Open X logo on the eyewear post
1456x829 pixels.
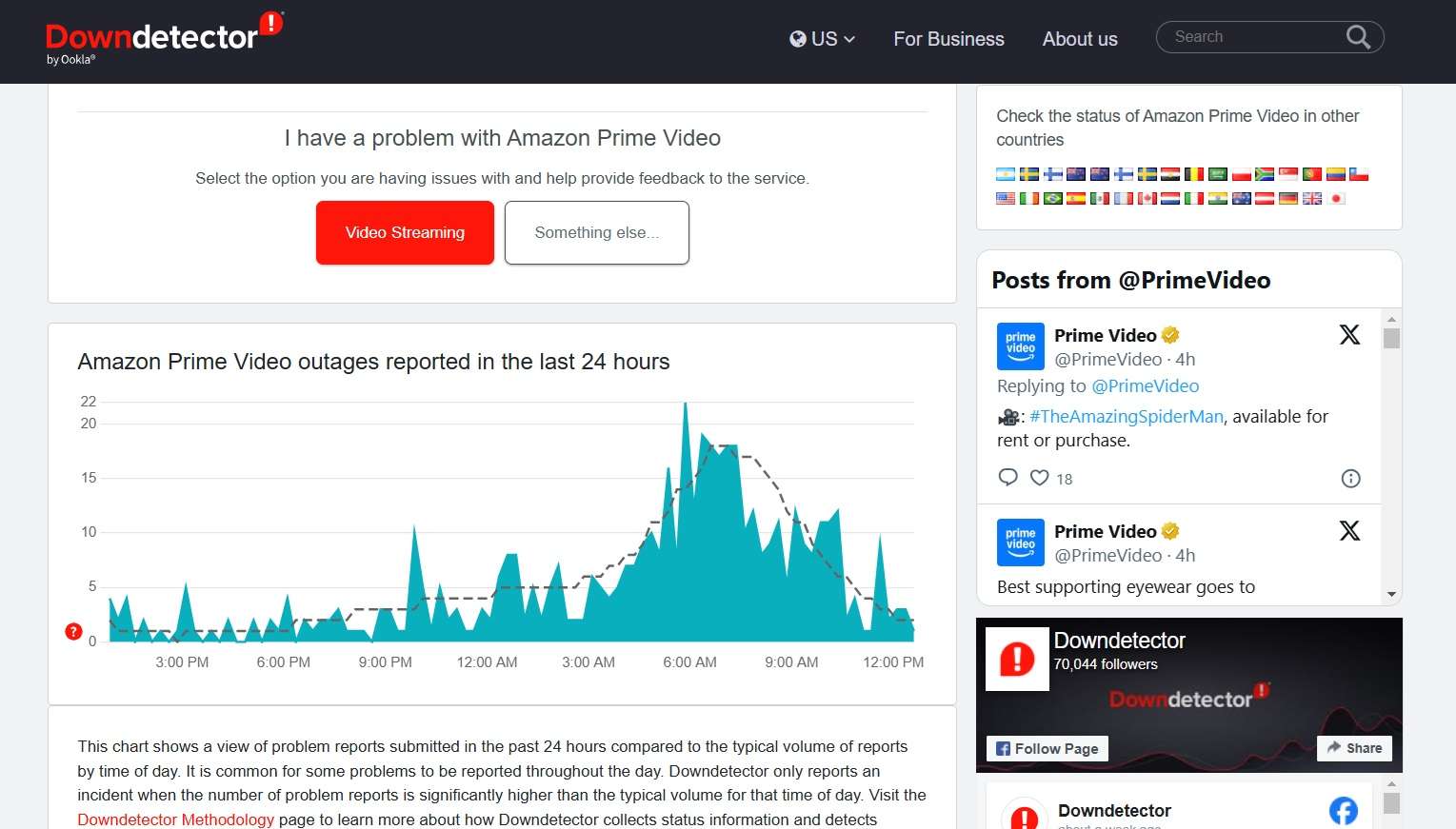tap(1349, 530)
